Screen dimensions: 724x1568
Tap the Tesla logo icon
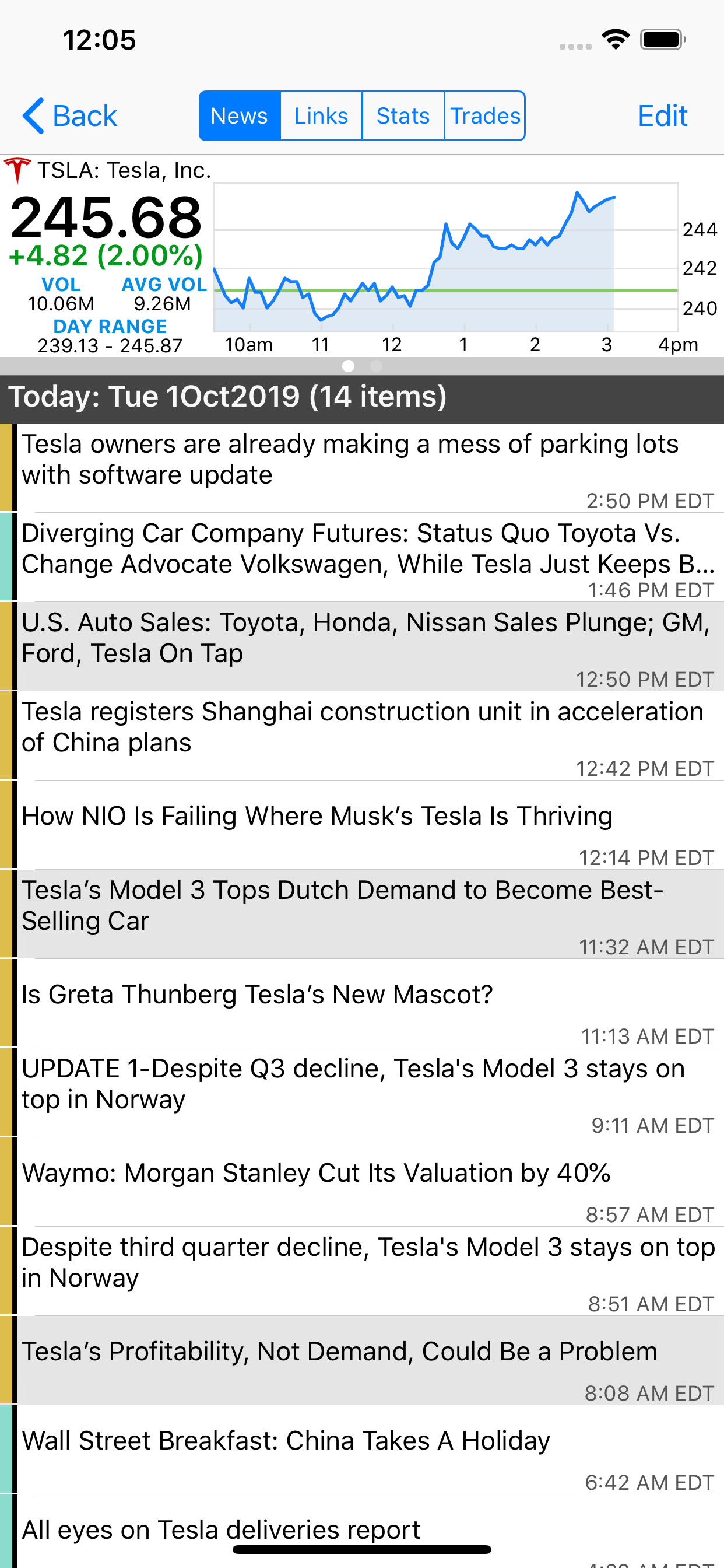[x=17, y=170]
